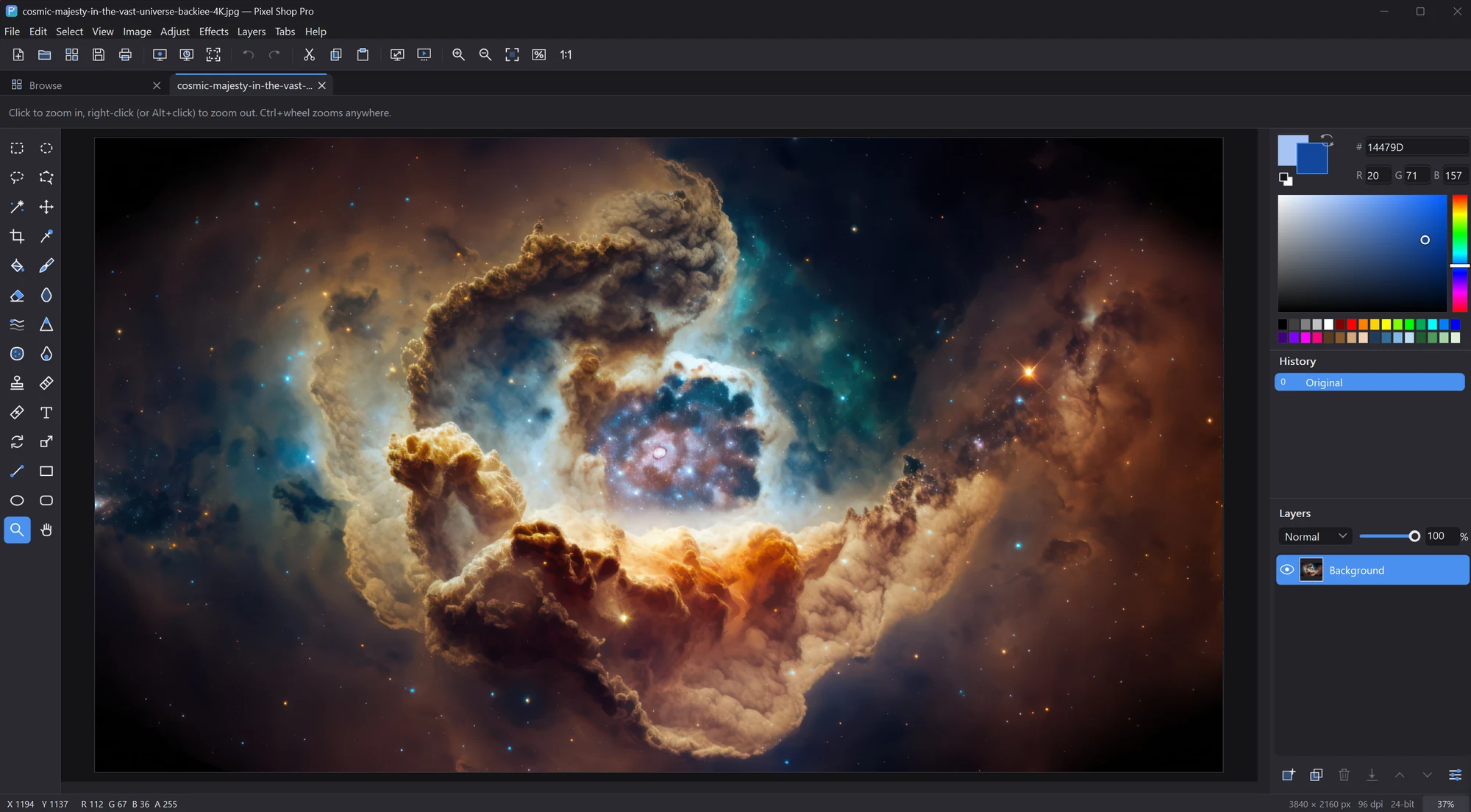The image size is (1471, 812).
Task: Click the hex color input field
Action: 1417,147
